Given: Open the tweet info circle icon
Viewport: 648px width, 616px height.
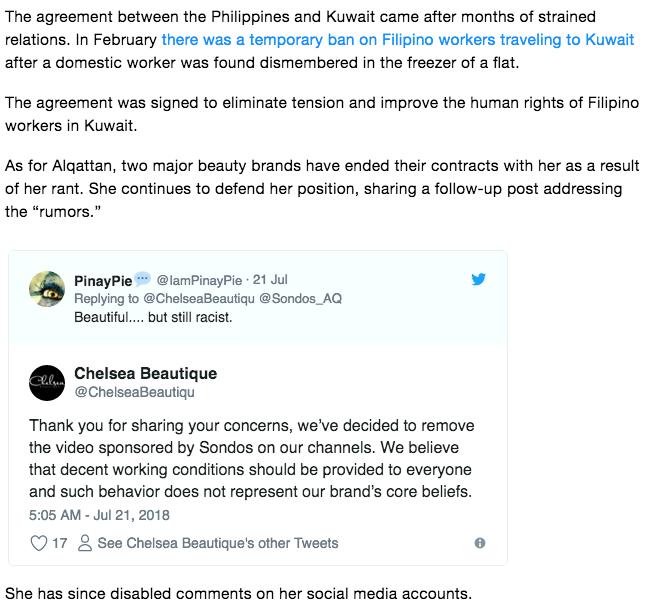Looking at the screenshot, I should [480, 543].
